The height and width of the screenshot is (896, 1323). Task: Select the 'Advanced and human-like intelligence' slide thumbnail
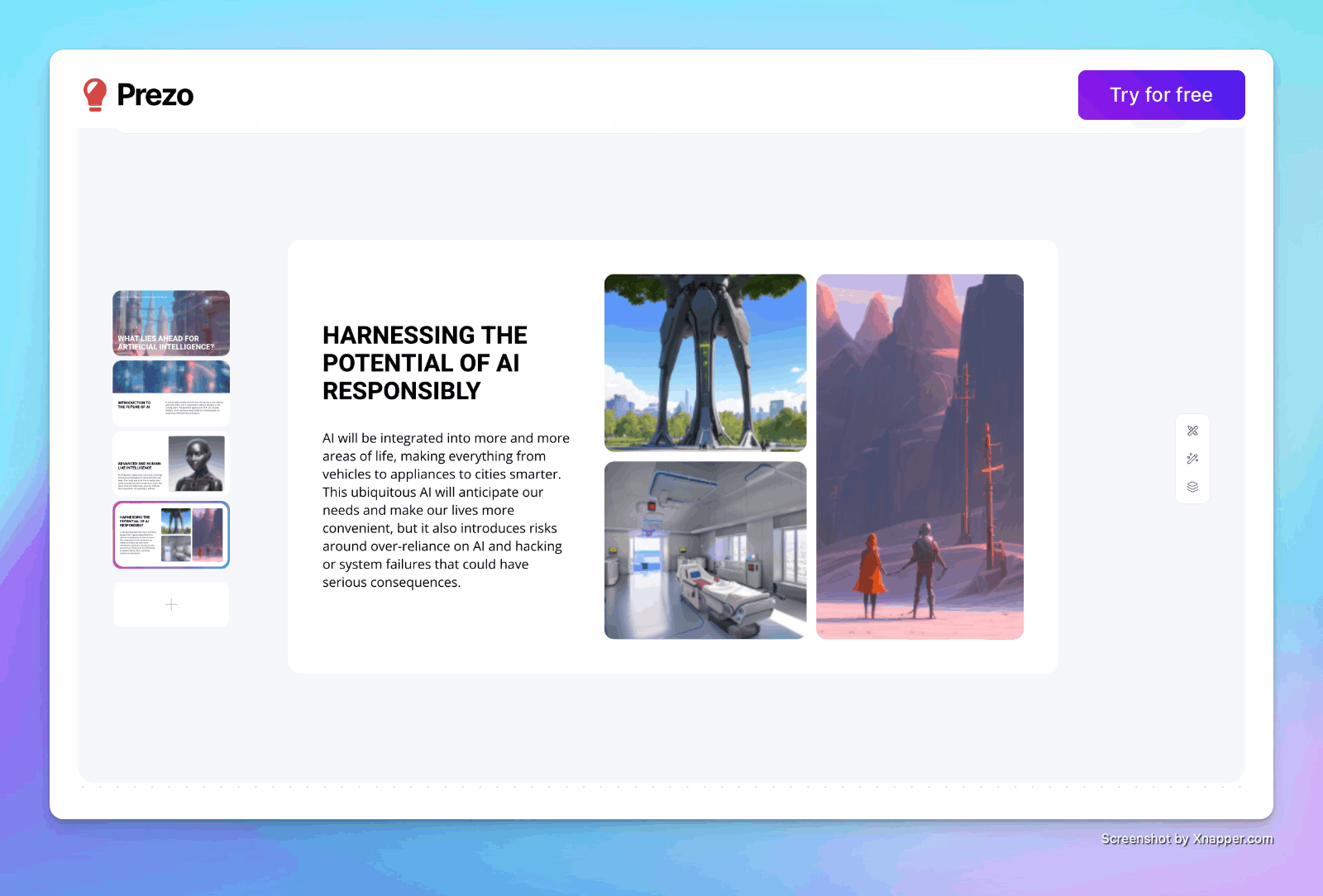tap(171, 464)
